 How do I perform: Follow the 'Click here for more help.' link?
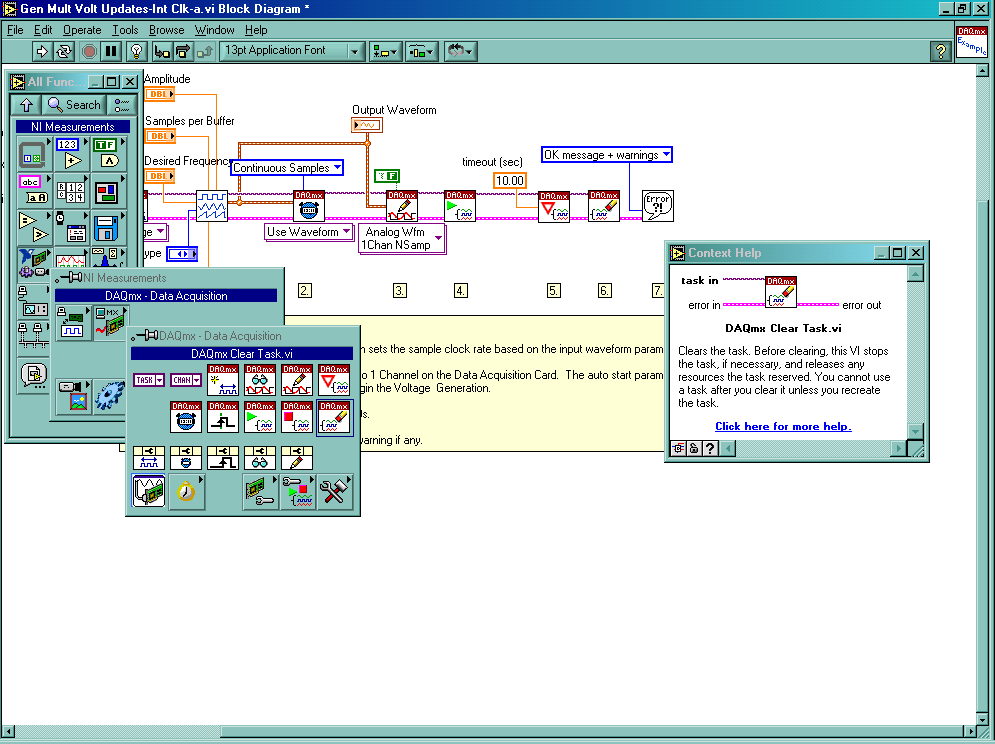(x=783, y=427)
